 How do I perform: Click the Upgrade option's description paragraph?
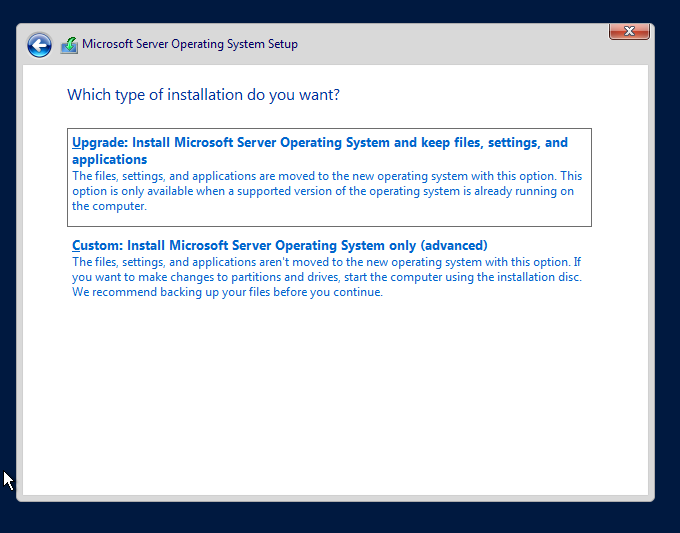[x=326, y=191]
